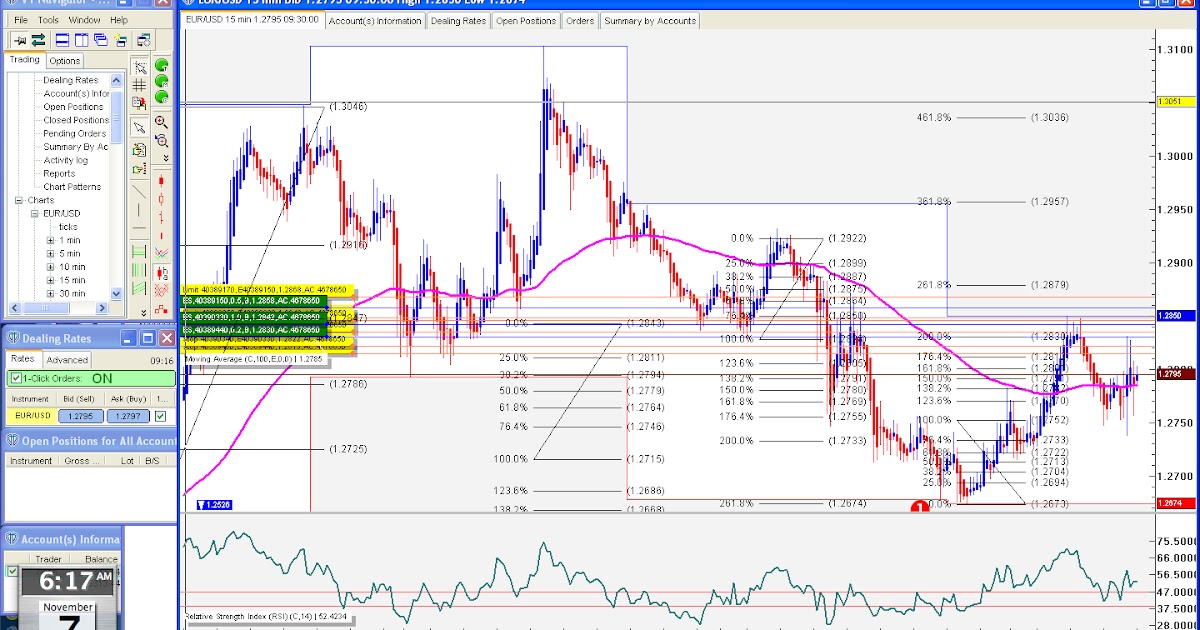
Task: Switch to the Summary by Accounts chart tab
Action: [649, 20]
